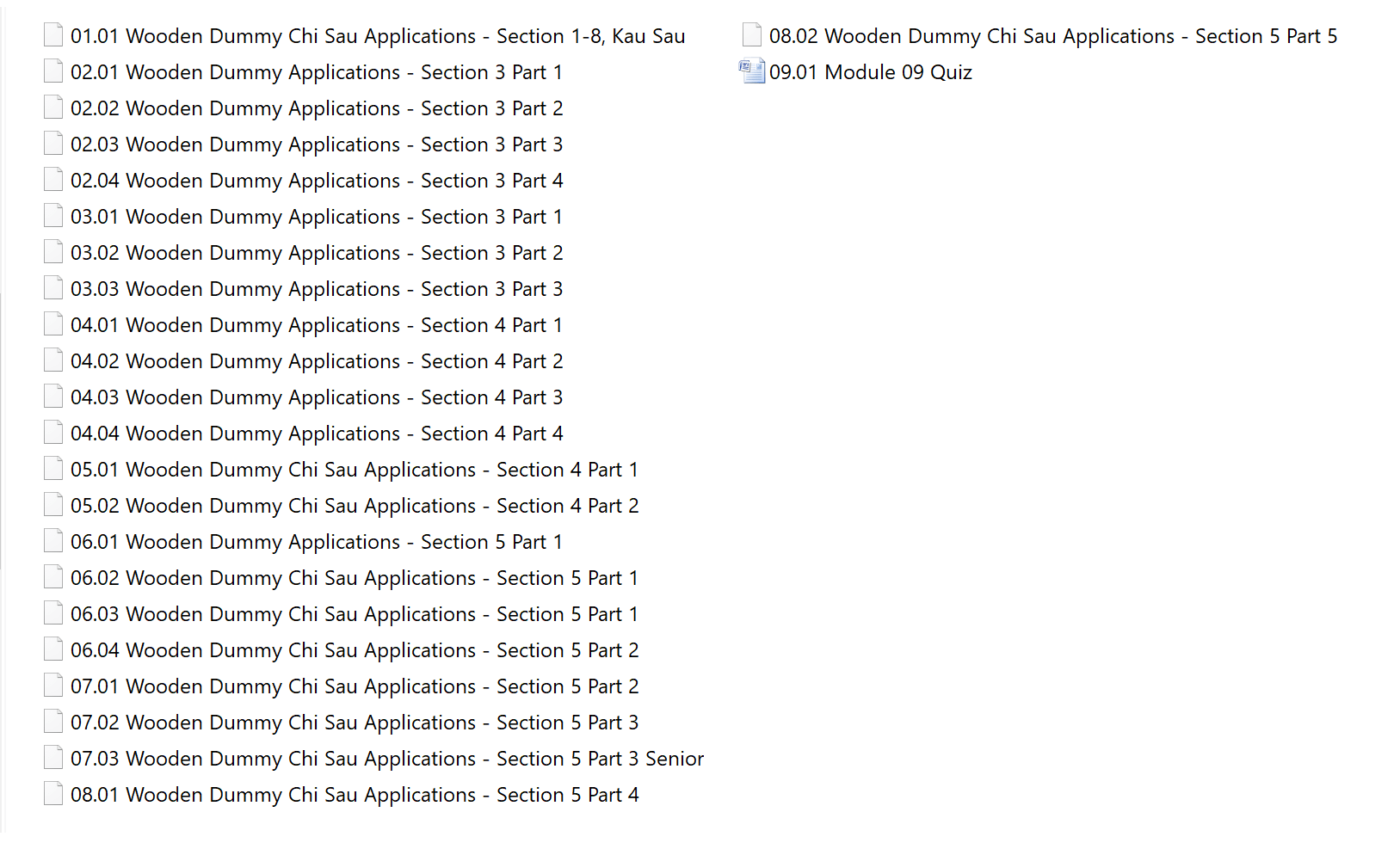Click the blank file icon next to 02.03
Viewport: 1400px width, 849px height.
pyautogui.click(x=53, y=144)
